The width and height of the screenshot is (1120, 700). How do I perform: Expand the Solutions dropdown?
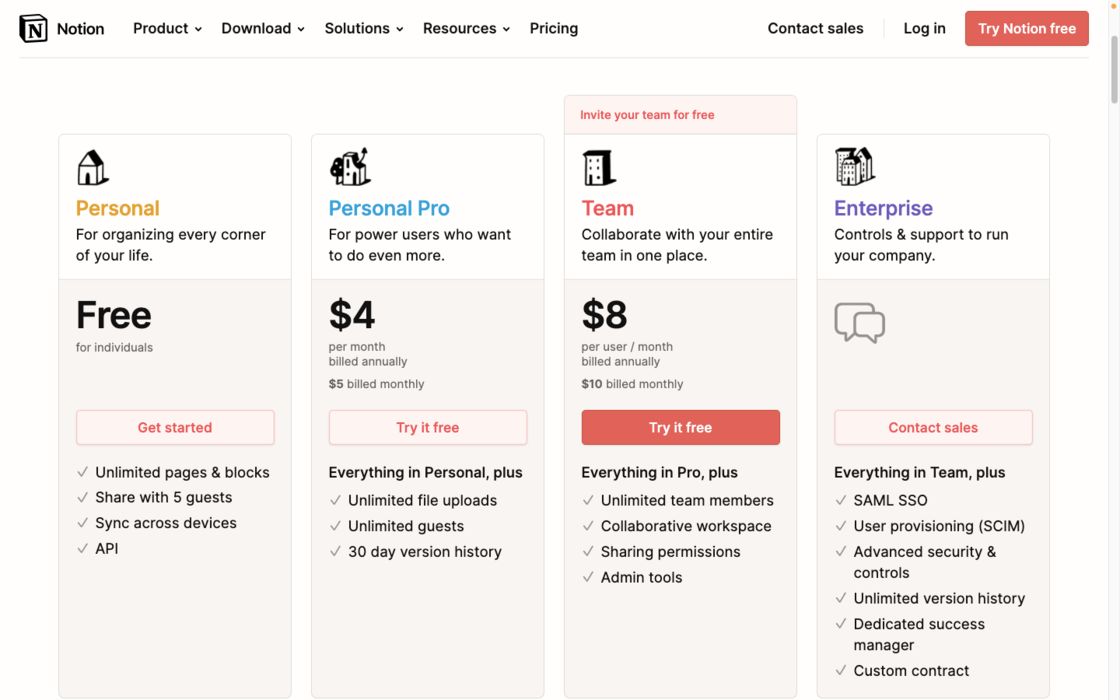364,29
